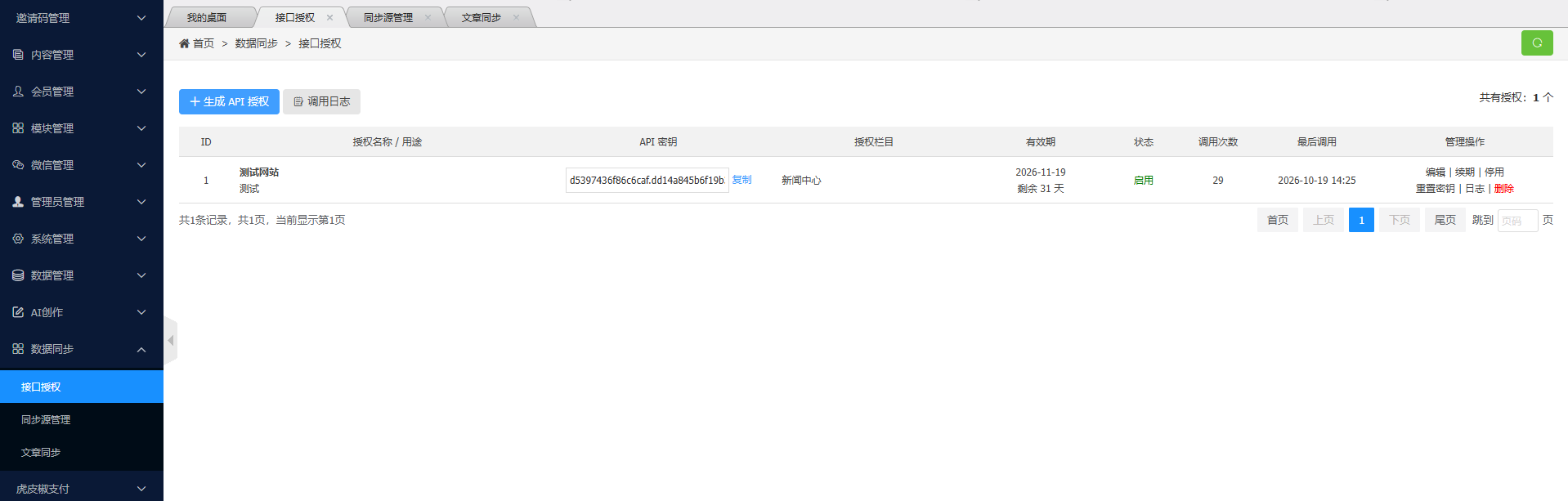The height and width of the screenshot is (501, 1568).
Task: Expand the 会员管理 chevron
Action: [141, 92]
